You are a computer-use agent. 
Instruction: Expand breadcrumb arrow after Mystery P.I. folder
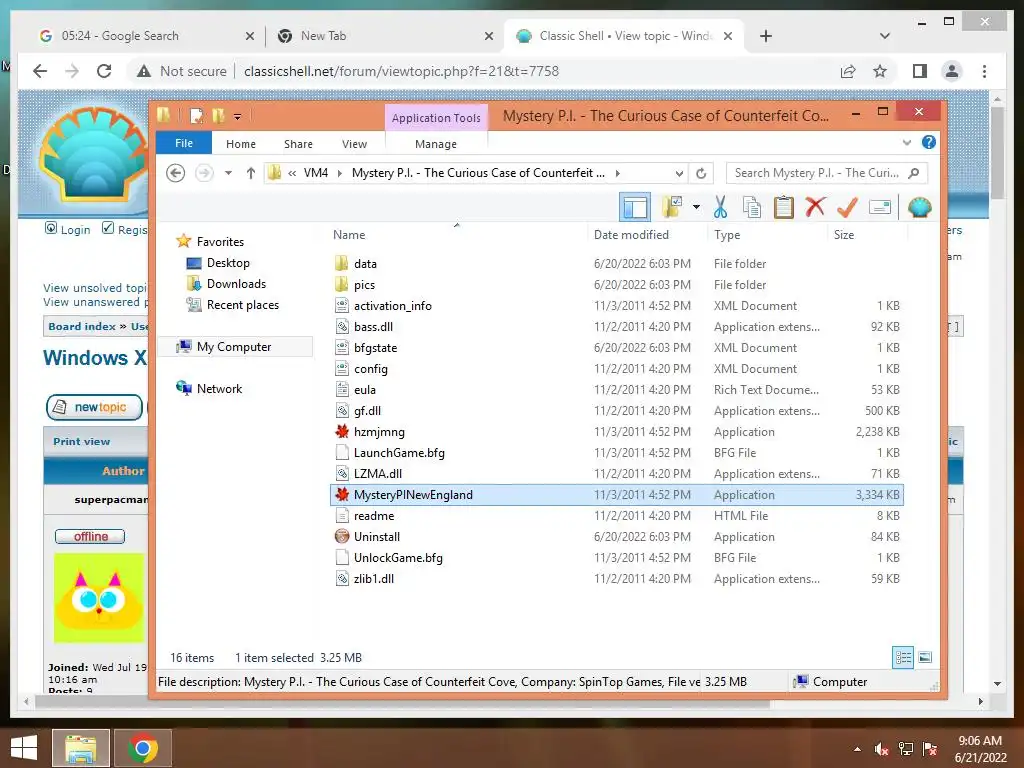pos(617,173)
